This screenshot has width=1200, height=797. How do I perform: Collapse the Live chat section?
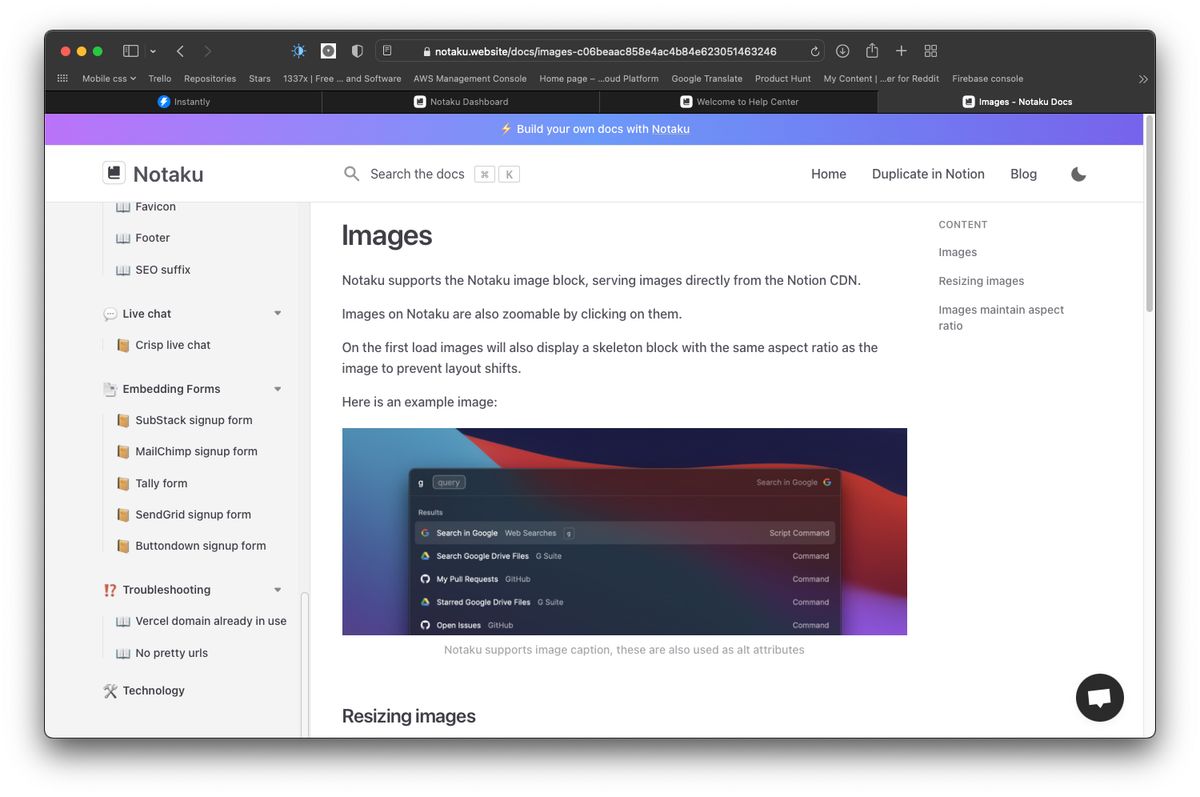[278, 314]
